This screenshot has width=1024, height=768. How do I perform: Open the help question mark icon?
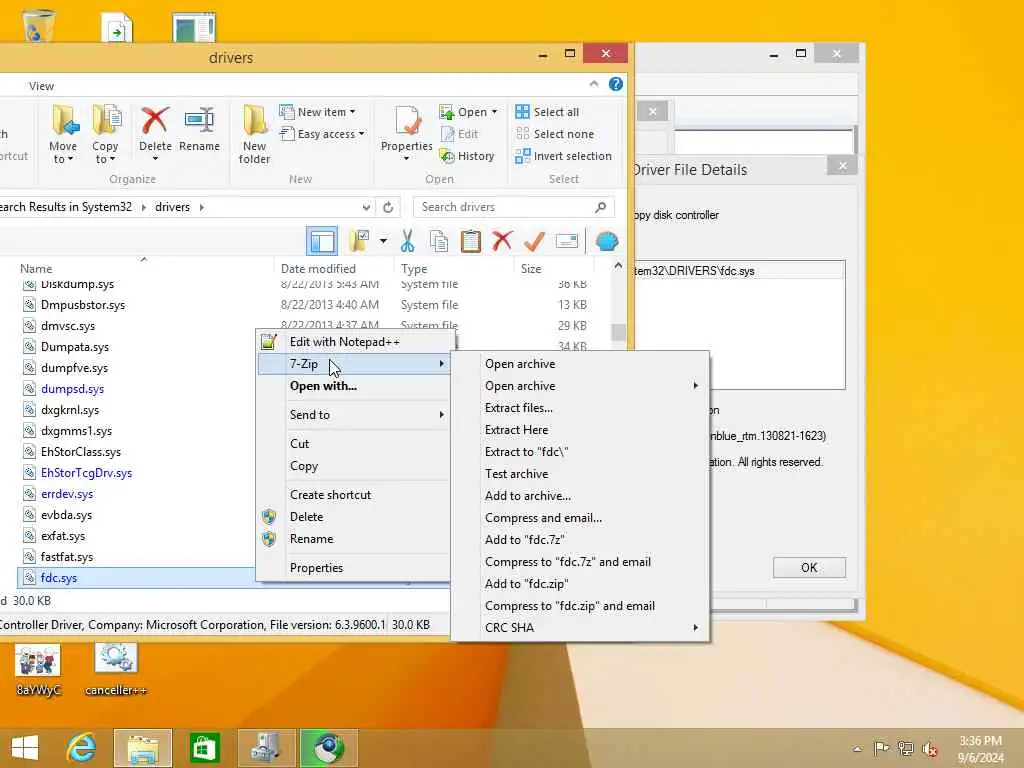point(616,84)
